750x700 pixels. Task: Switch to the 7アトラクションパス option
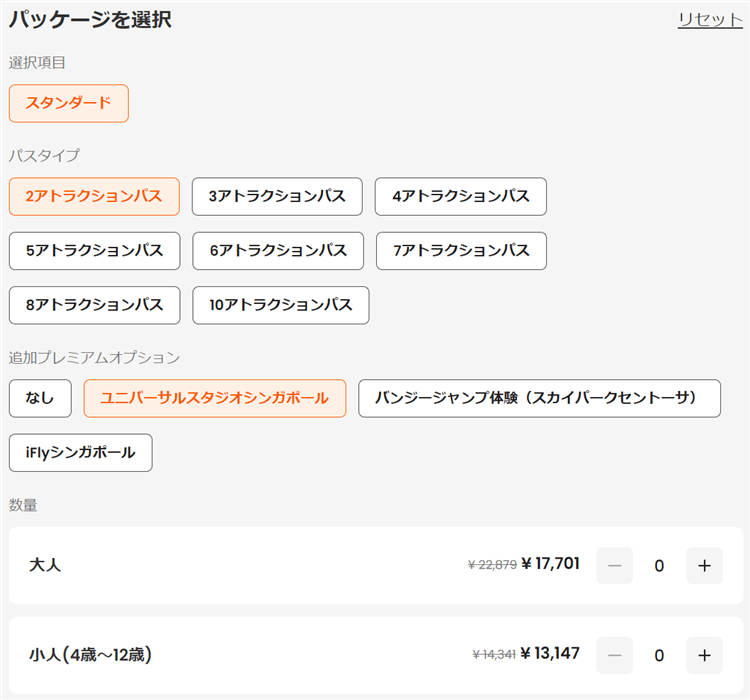[461, 251]
